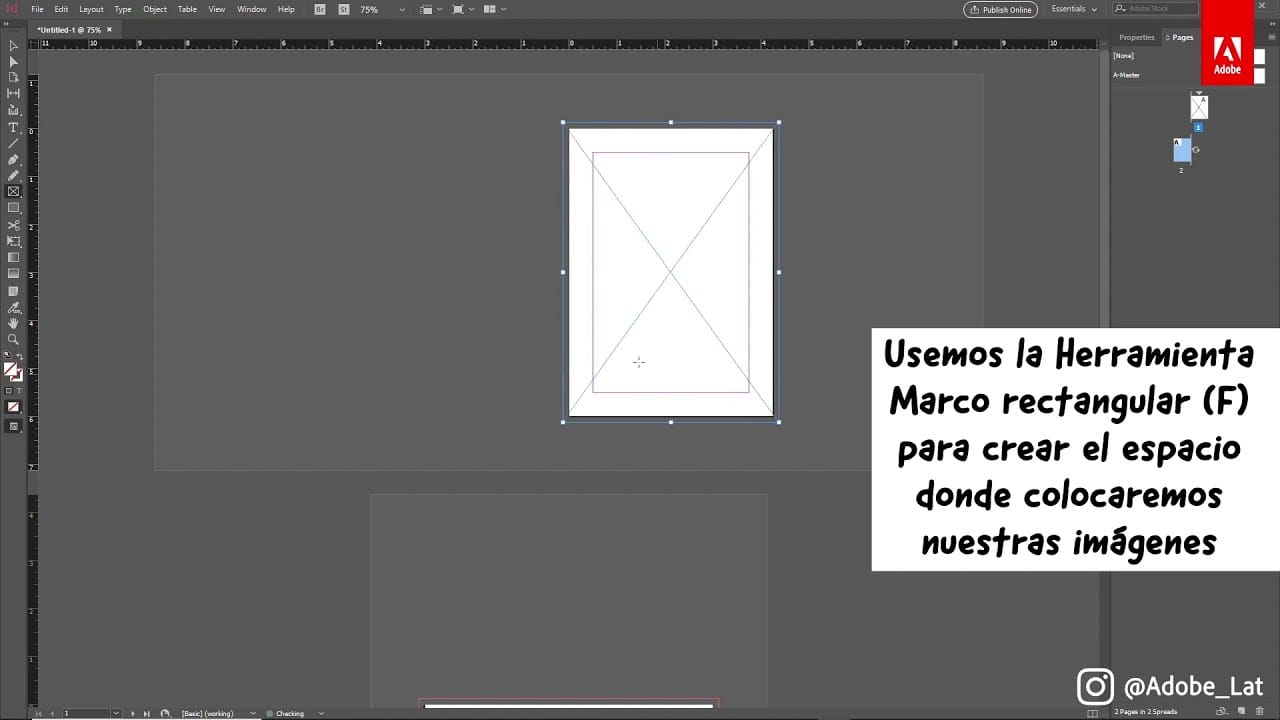Select the Rectangle Frame tool
1280x720 pixels.
[13, 191]
